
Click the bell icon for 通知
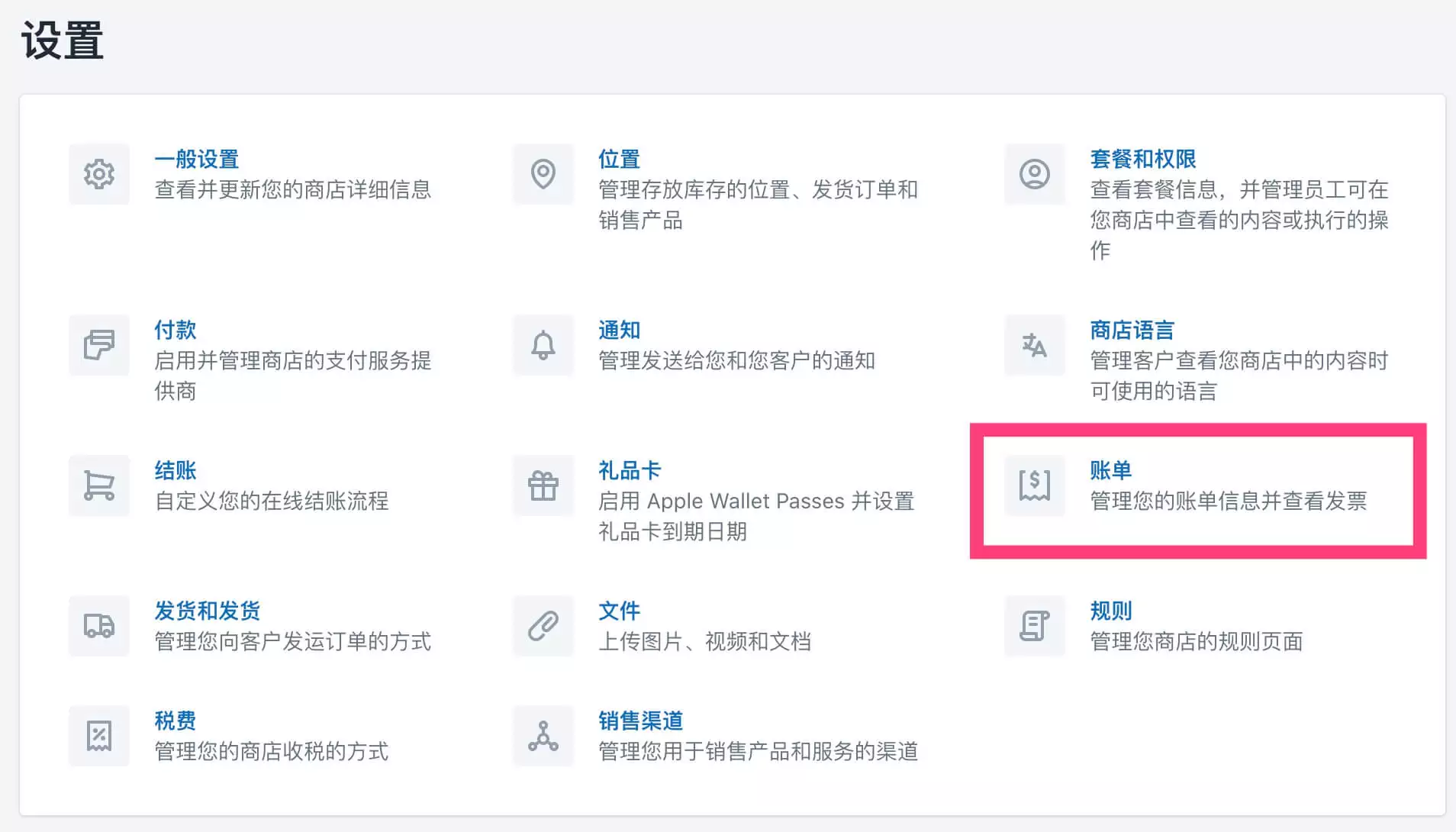[x=543, y=345]
